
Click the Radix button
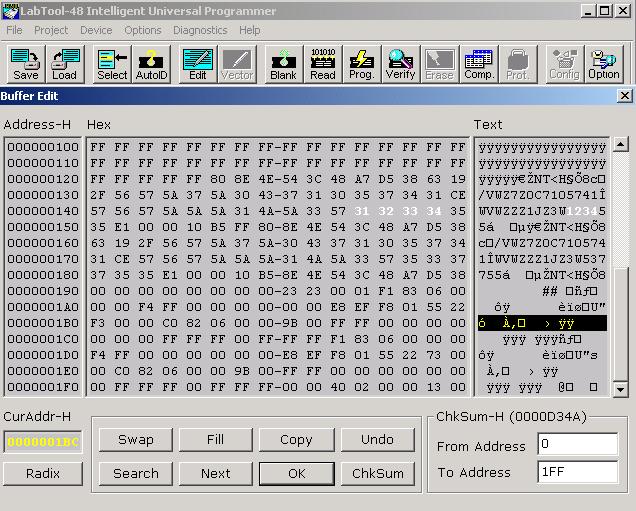[x=43, y=473]
